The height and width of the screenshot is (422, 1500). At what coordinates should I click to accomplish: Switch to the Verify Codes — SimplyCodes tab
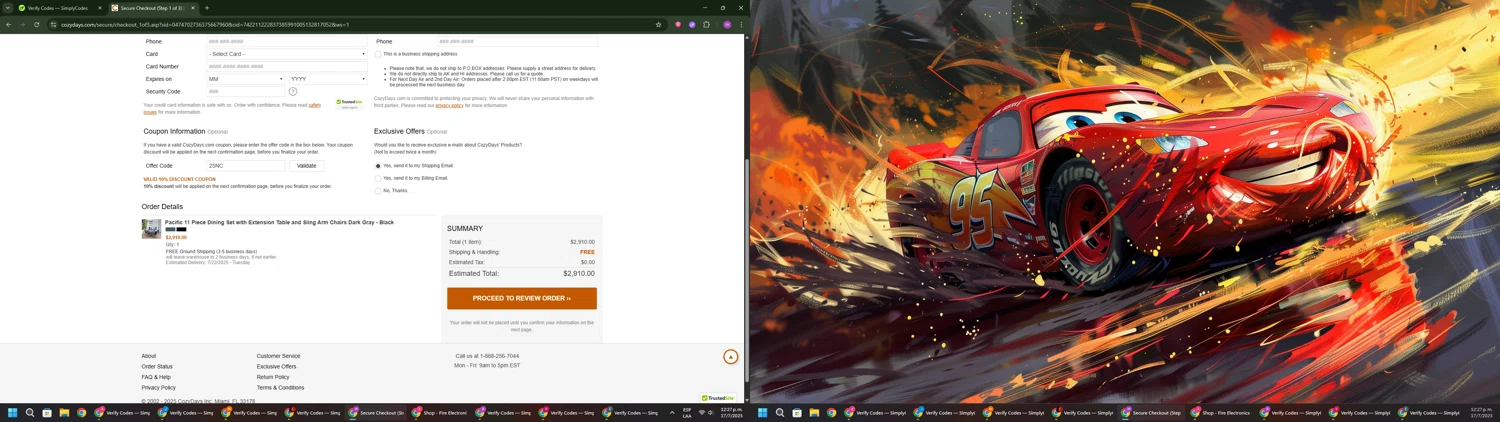pos(59,8)
